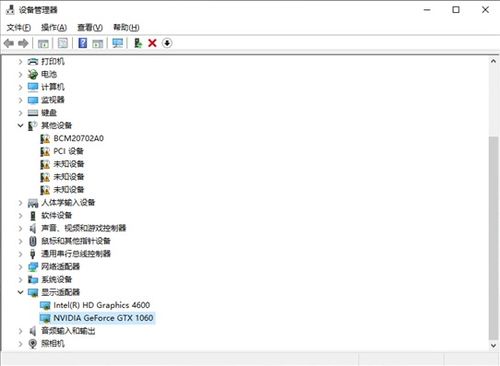Screen dimensions: 500x366
Task: Select NVIDIA GeForce GTX 1060
Action: 103,318
